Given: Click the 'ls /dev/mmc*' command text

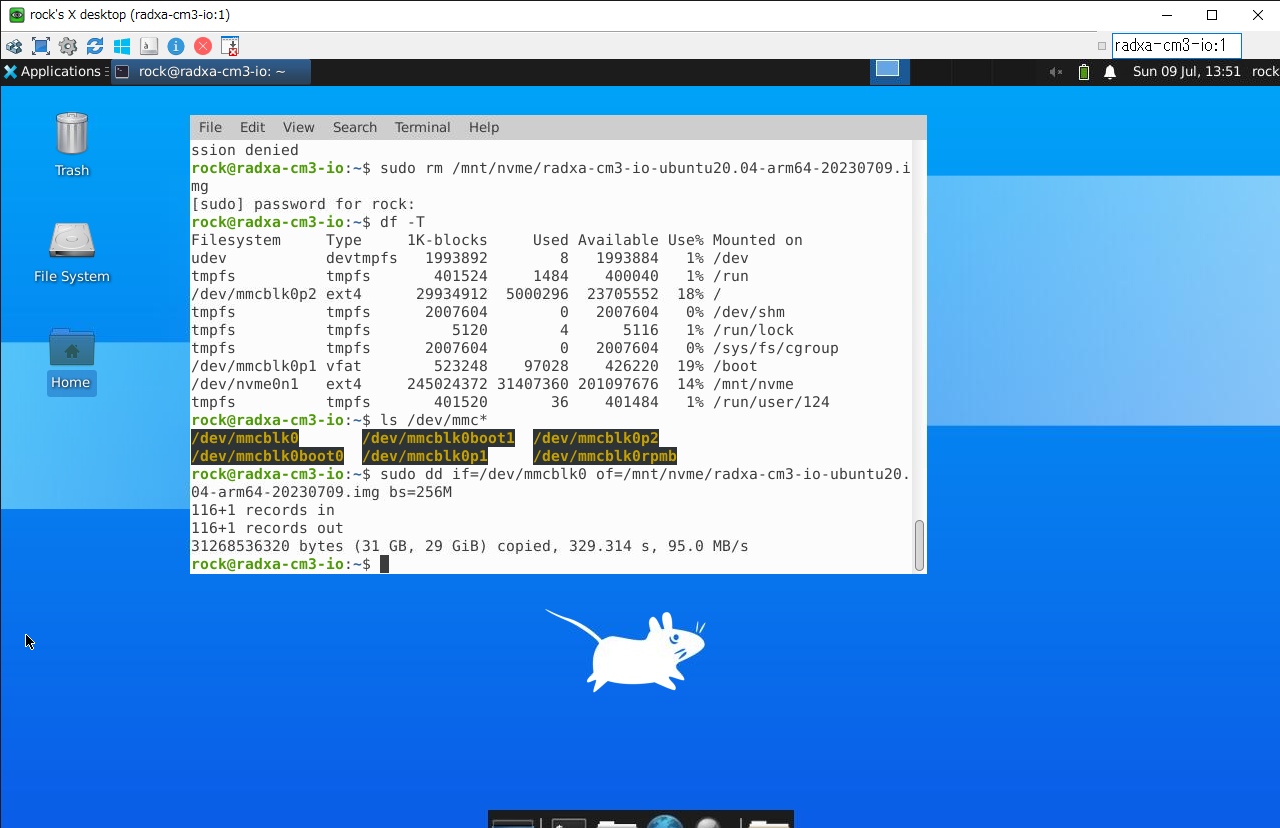Looking at the screenshot, I should (x=434, y=420).
